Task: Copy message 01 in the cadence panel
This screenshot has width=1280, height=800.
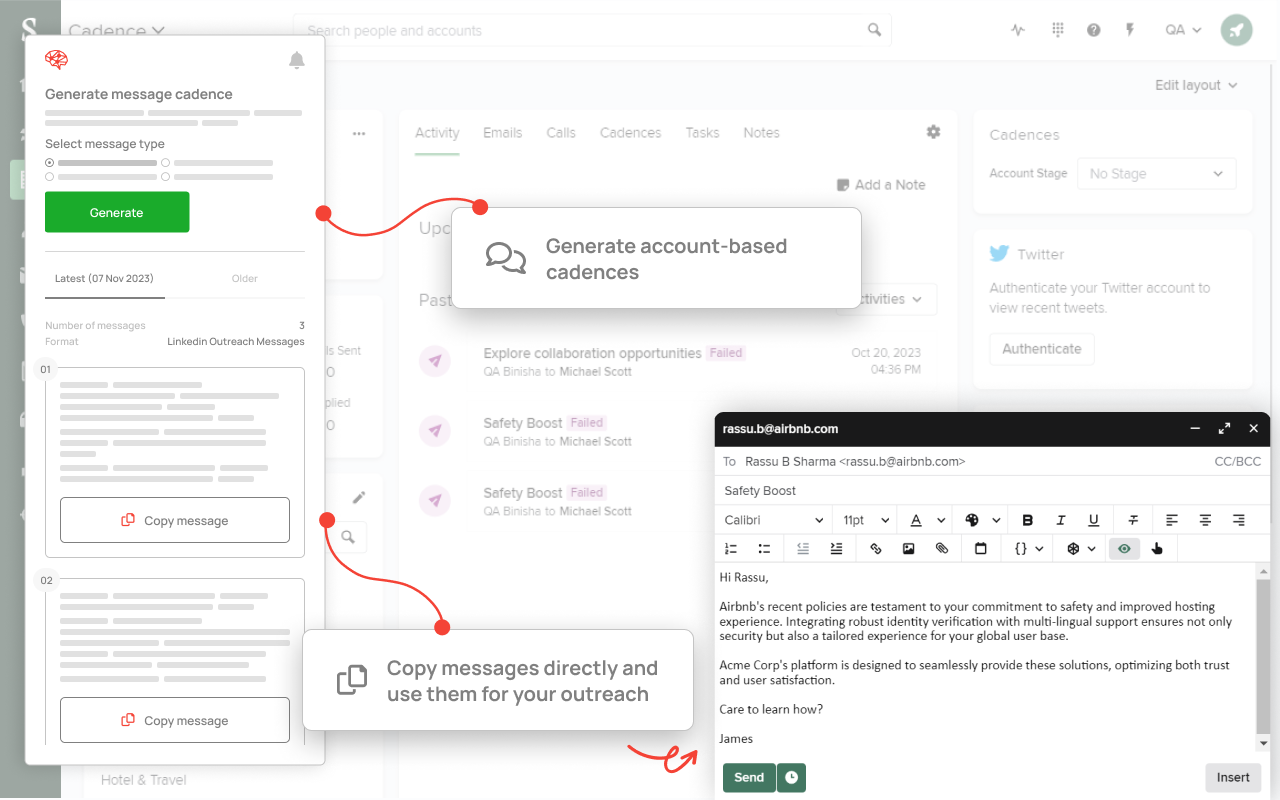Action: tap(175, 520)
